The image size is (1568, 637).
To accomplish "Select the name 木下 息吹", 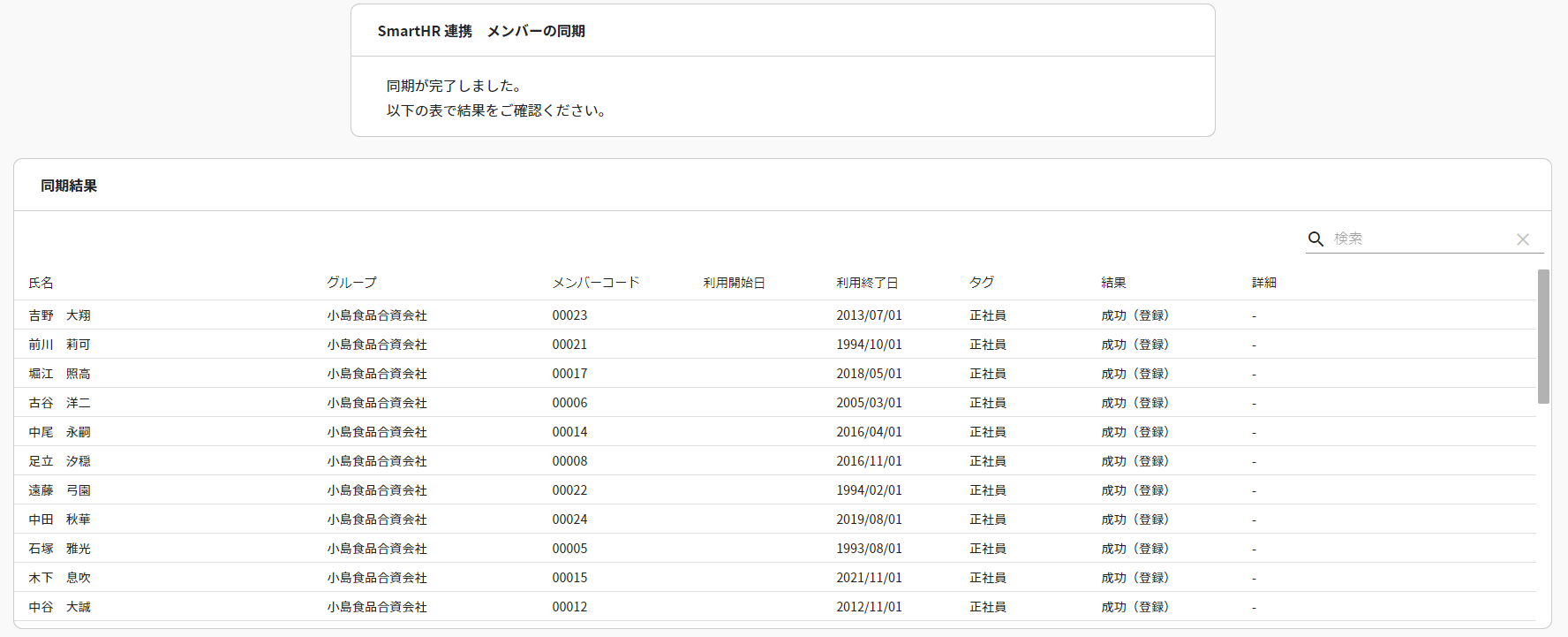I will coord(59,578).
